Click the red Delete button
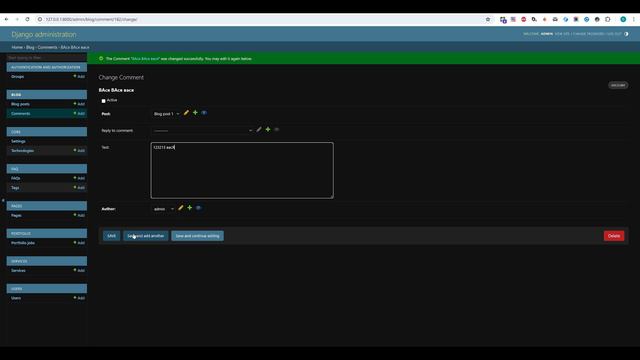Image resolution: width=640 pixels, height=360 pixels. click(x=614, y=236)
